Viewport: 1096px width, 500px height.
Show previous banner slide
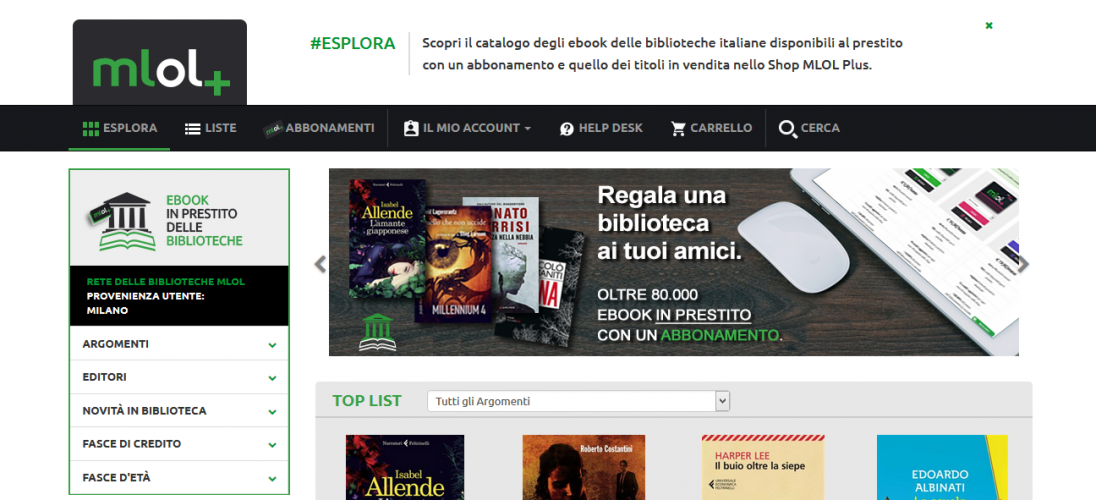[320, 264]
